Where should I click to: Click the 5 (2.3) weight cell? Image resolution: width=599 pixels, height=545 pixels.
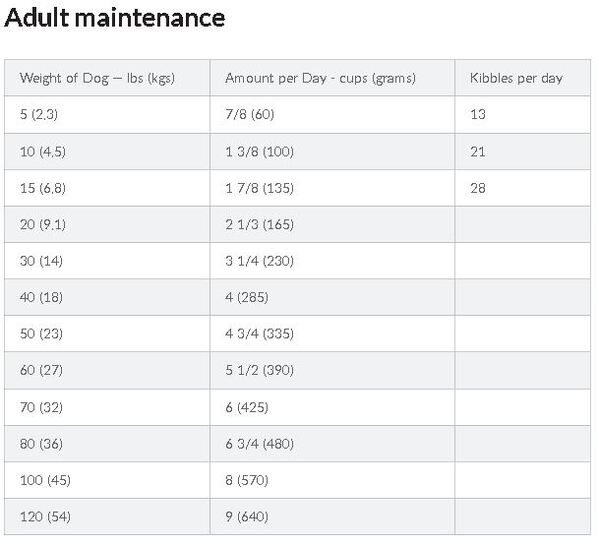click(107, 115)
